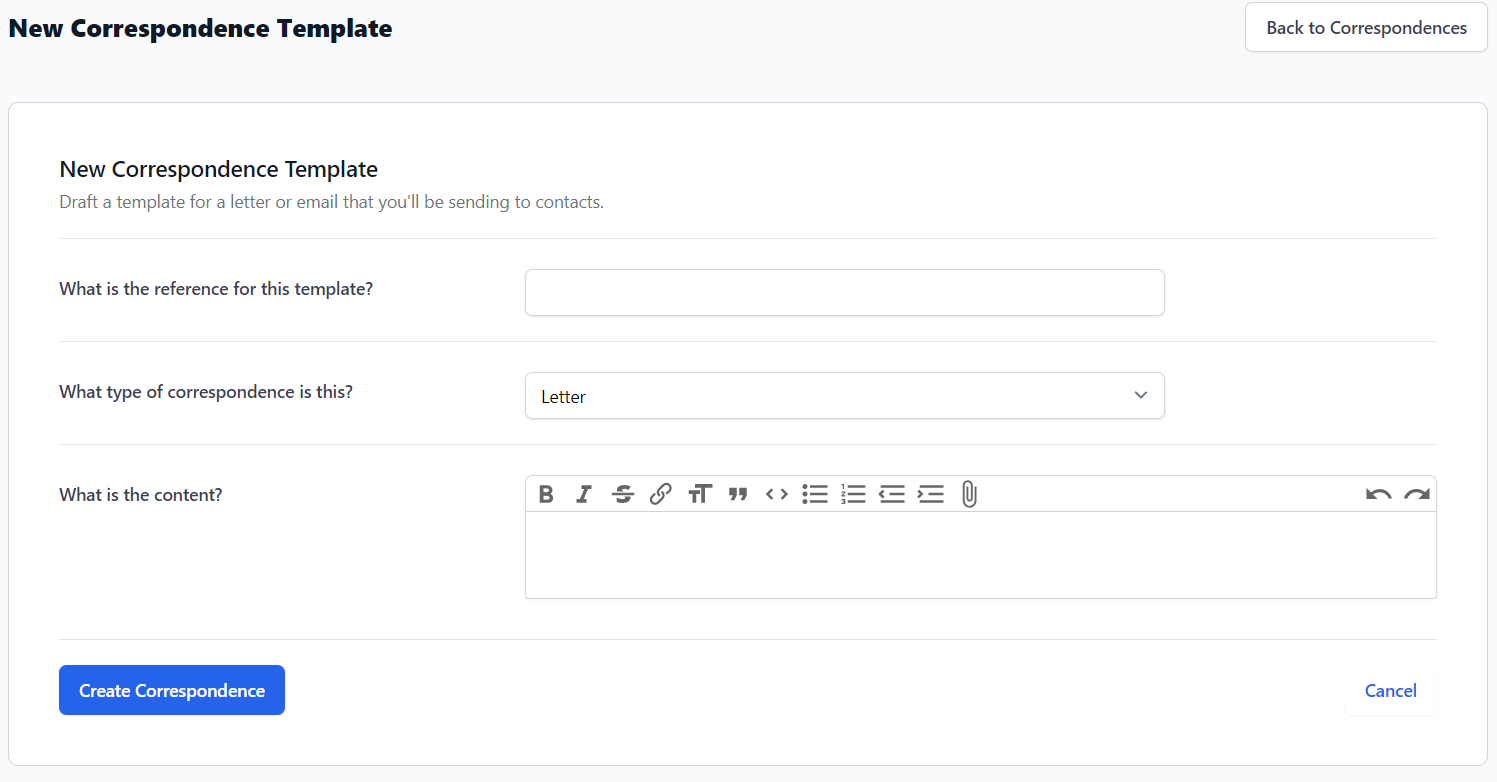Increase the indentation level
The height and width of the screenshot is (782, 1497).
click(930, 493)
